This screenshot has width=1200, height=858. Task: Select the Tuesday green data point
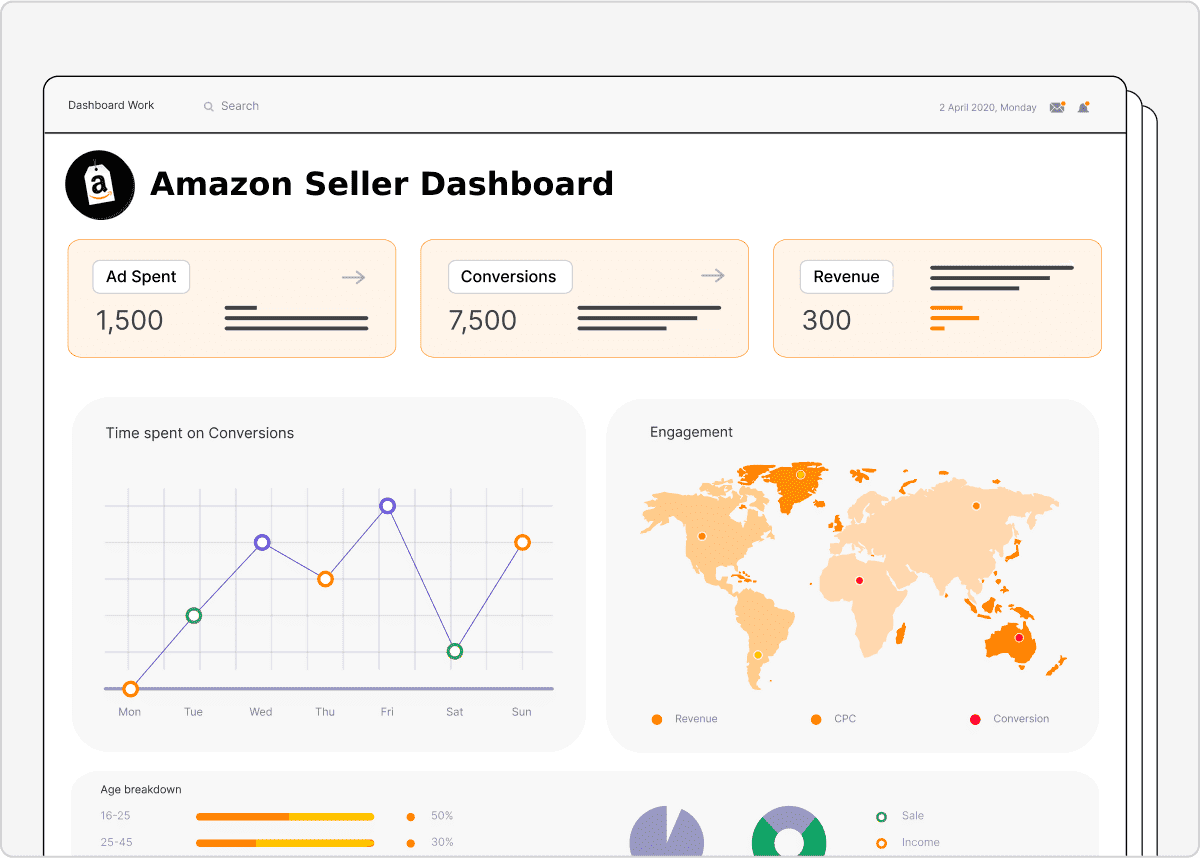tap(194, 616)
